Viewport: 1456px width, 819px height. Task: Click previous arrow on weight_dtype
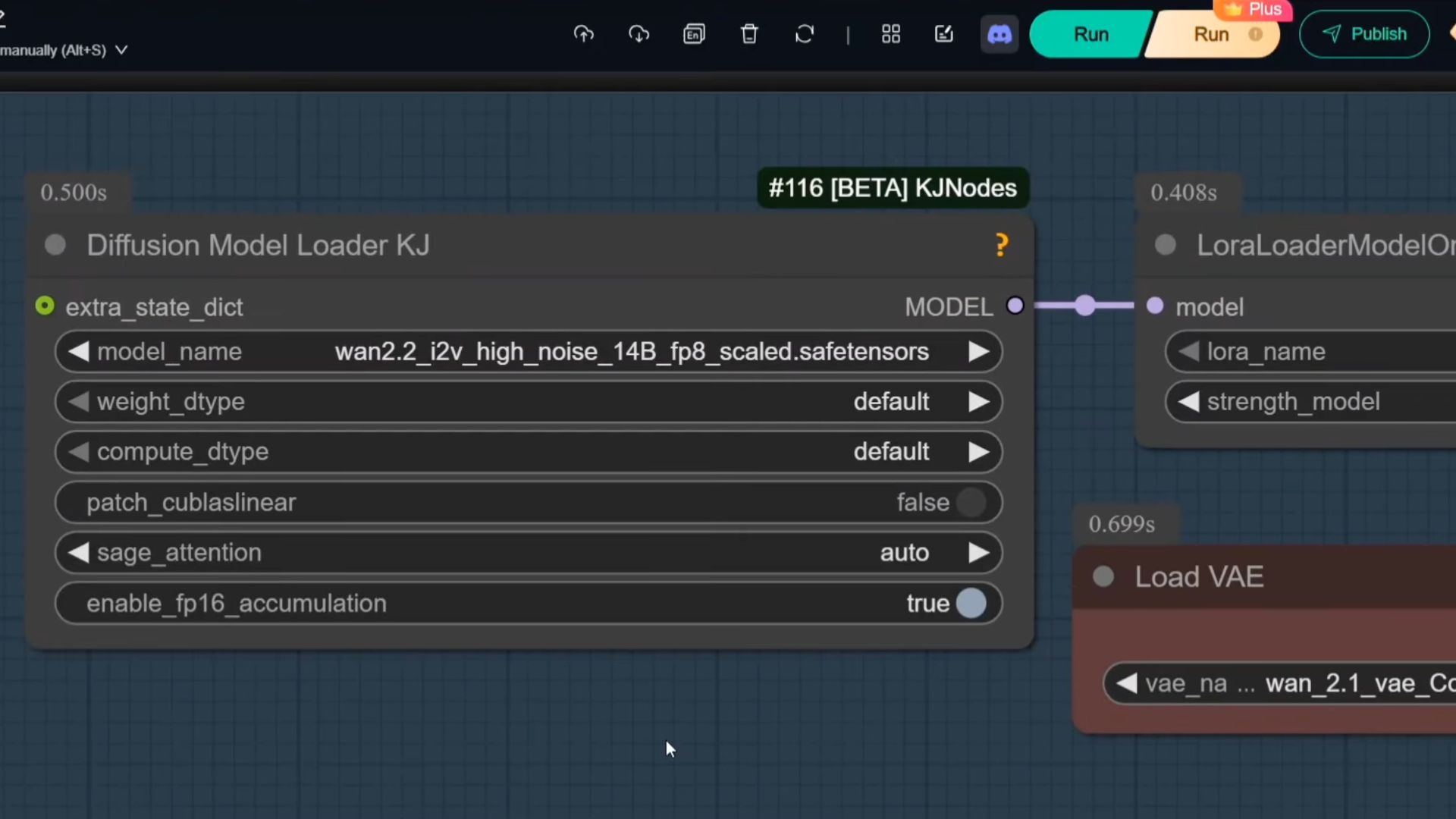79,402
